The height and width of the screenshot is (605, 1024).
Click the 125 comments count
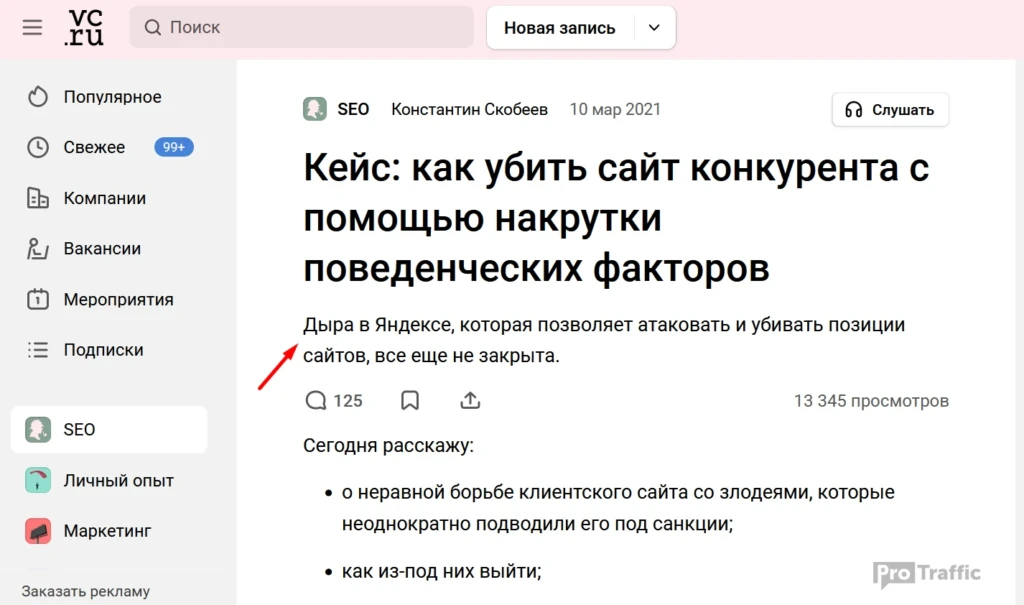pos(348,401)
